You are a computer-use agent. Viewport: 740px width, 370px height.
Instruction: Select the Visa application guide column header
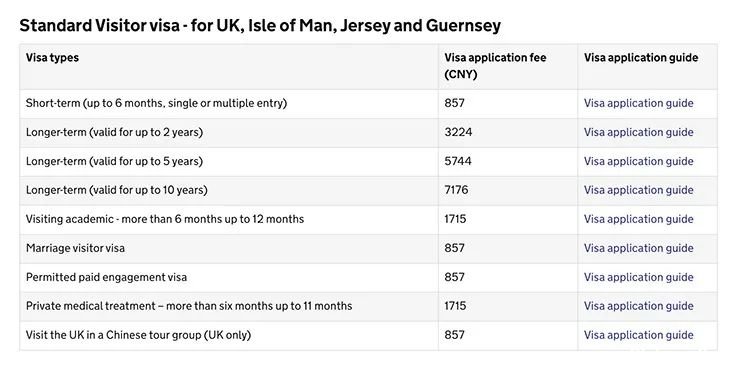[x=641, y=58]
